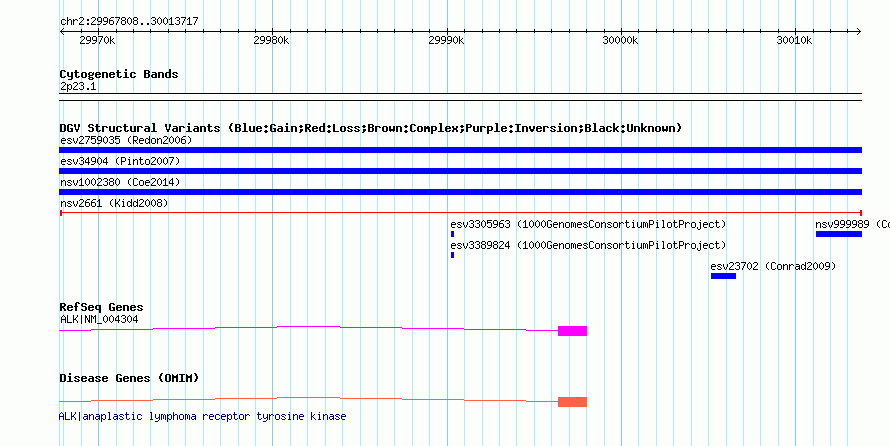Viewport: 890px width, 446px height.
Task: Select the small esv3389824 variant marker
Action: click(452, 255)
